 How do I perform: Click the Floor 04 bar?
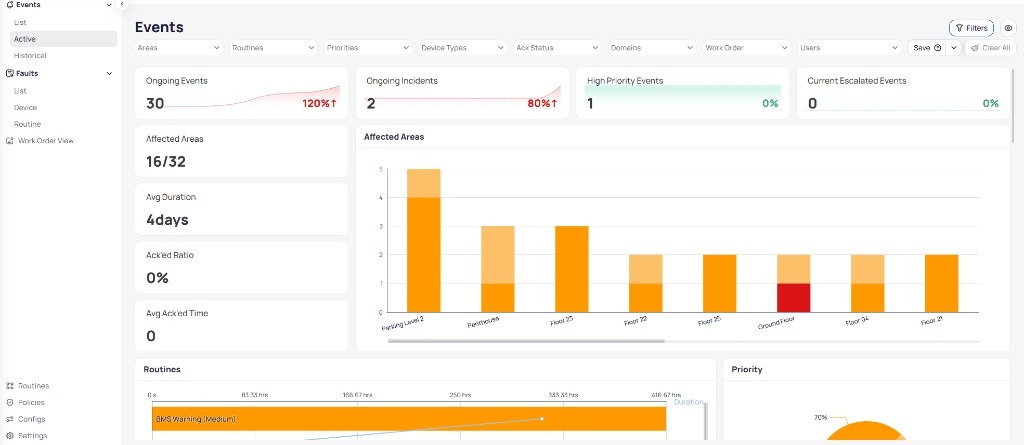click(868, 284)
